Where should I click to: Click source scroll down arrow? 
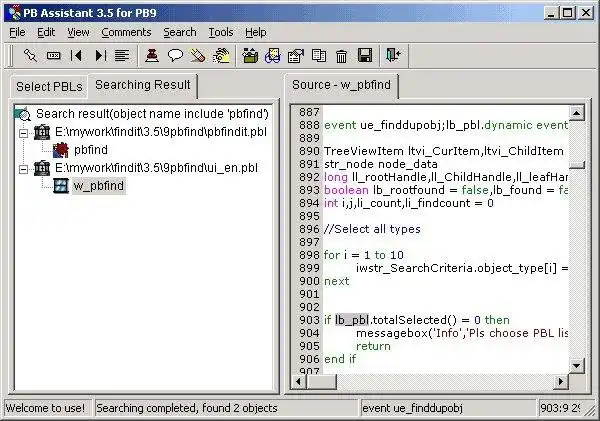[576, 366]
